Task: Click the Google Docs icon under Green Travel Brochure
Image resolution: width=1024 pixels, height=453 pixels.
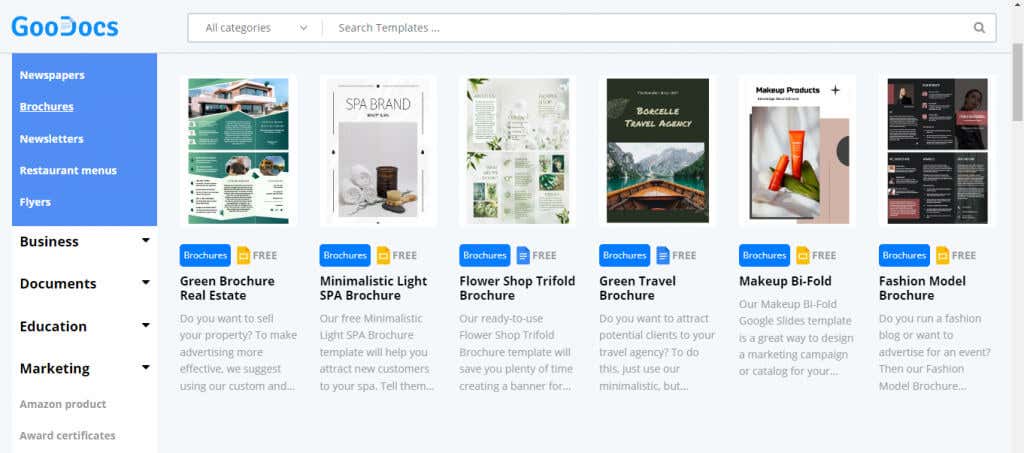Action: tap(663, 255)
